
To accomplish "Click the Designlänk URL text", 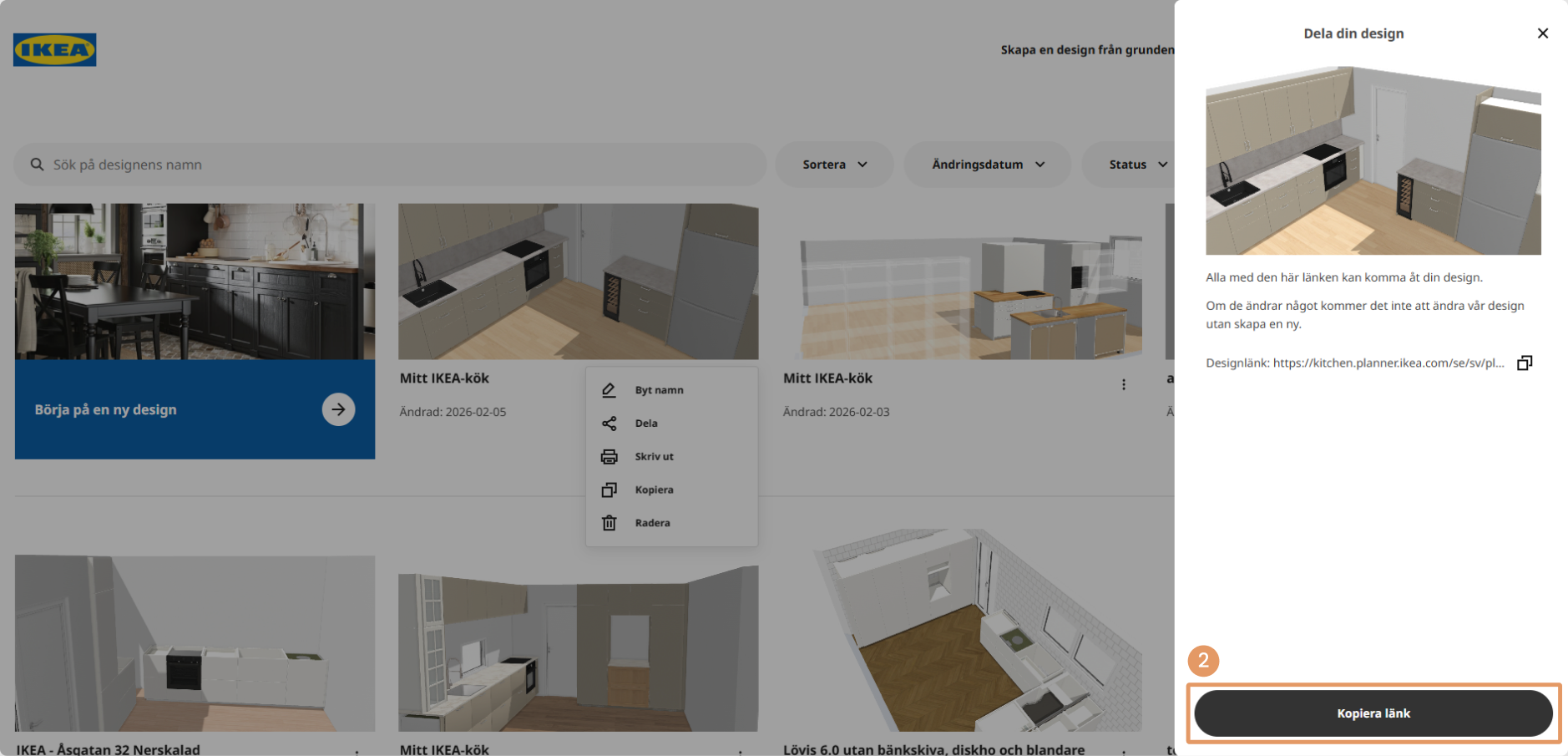I will [1388, 363].
